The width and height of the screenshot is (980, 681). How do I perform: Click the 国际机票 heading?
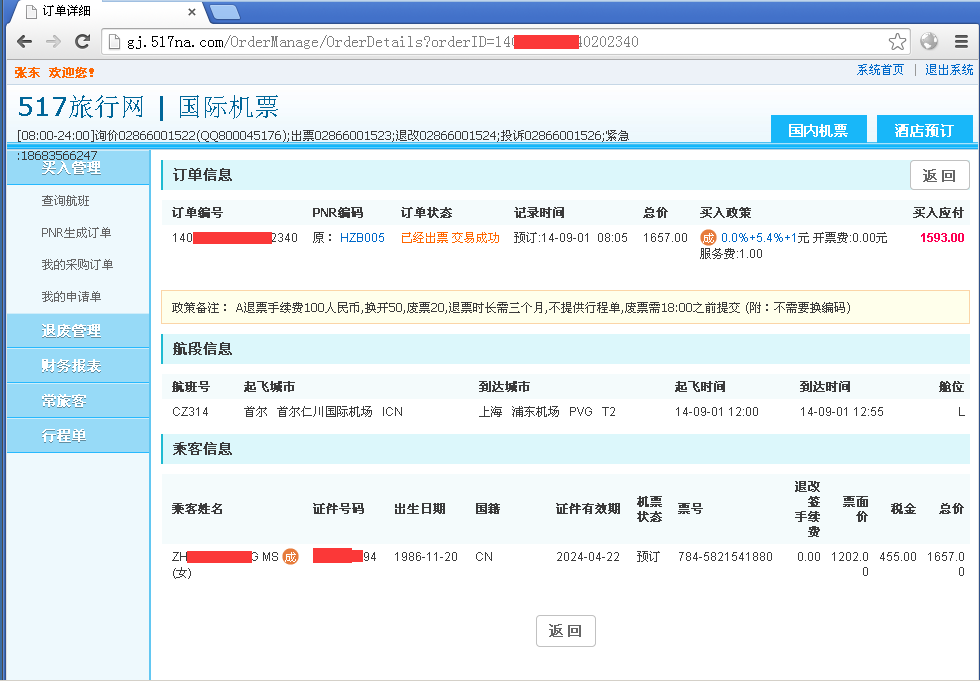click(229, 107)
